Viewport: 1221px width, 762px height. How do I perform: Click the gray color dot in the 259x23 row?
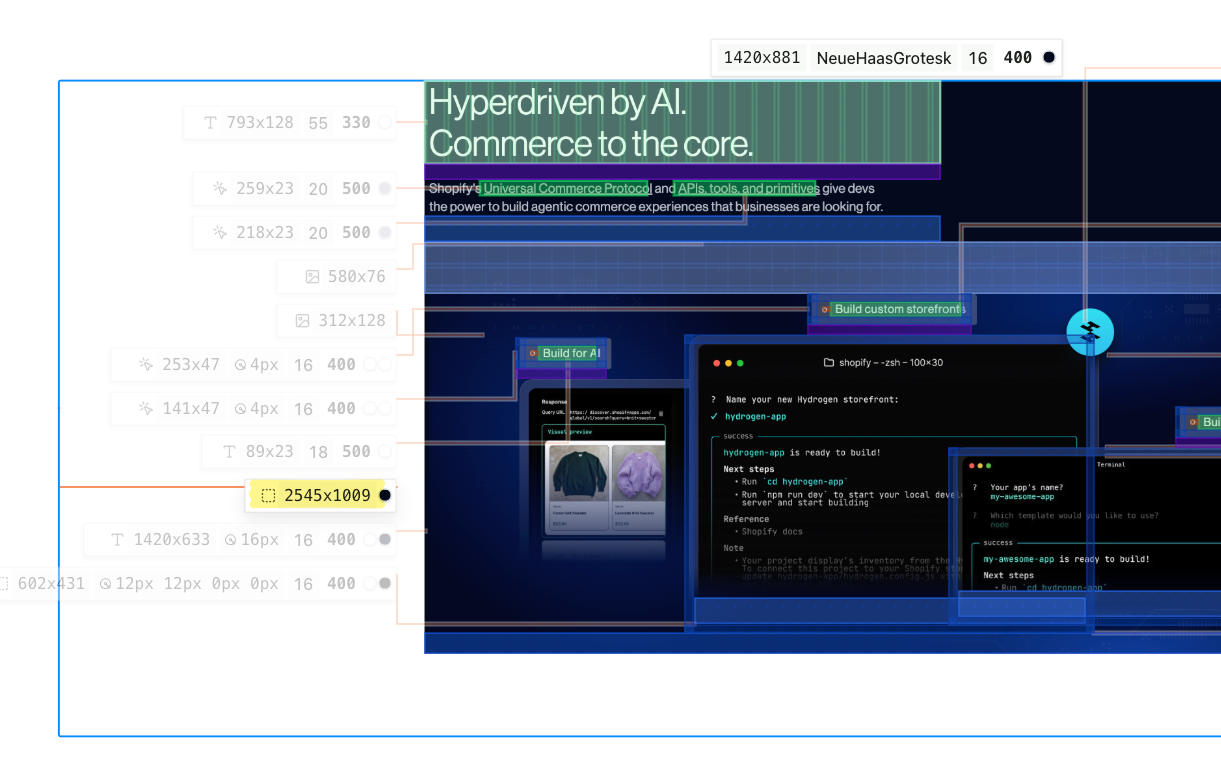[x=385, y=188]
